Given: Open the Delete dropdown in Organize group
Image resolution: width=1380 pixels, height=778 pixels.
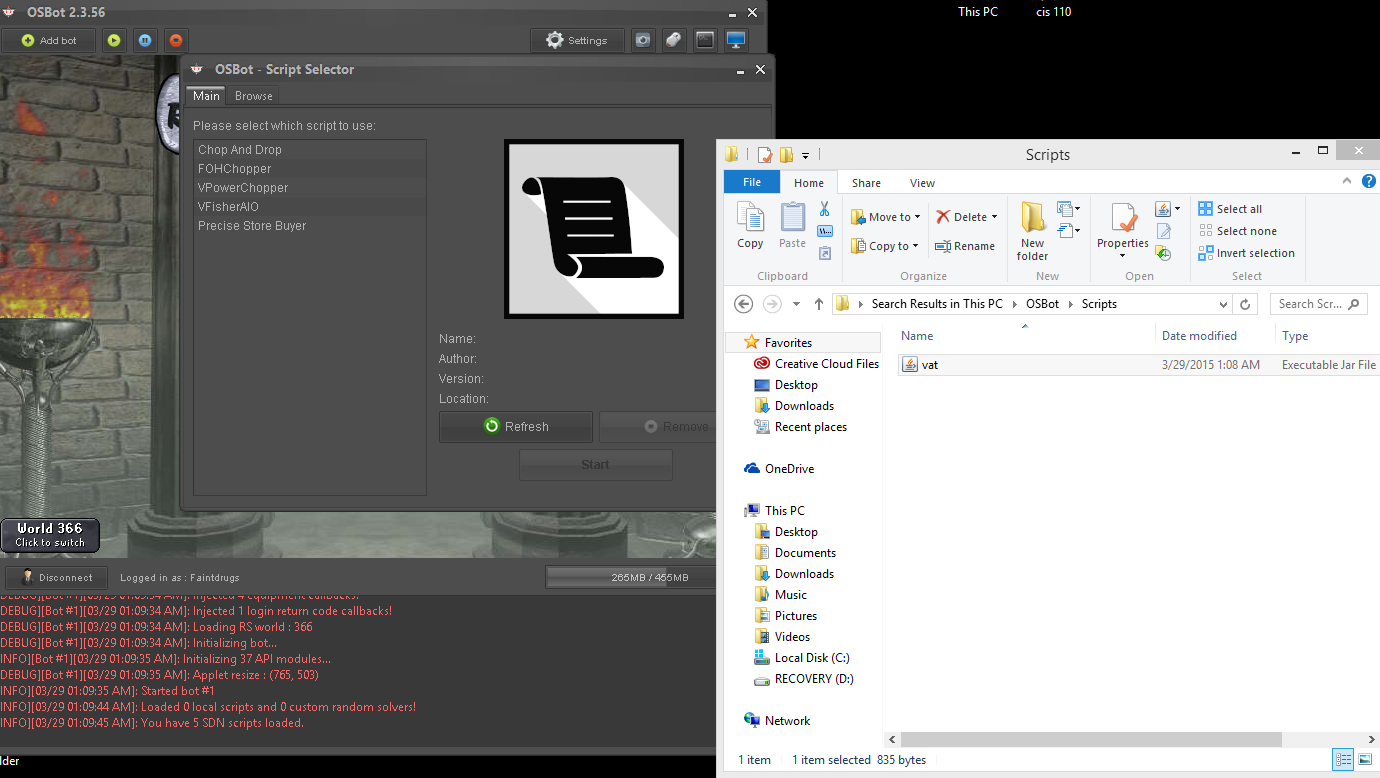Looking at the screenshot, I should [967, 217].
